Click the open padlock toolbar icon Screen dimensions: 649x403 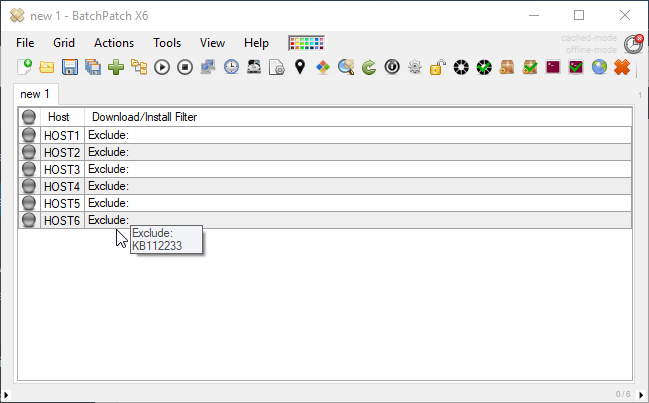click(x=438, y=67)
